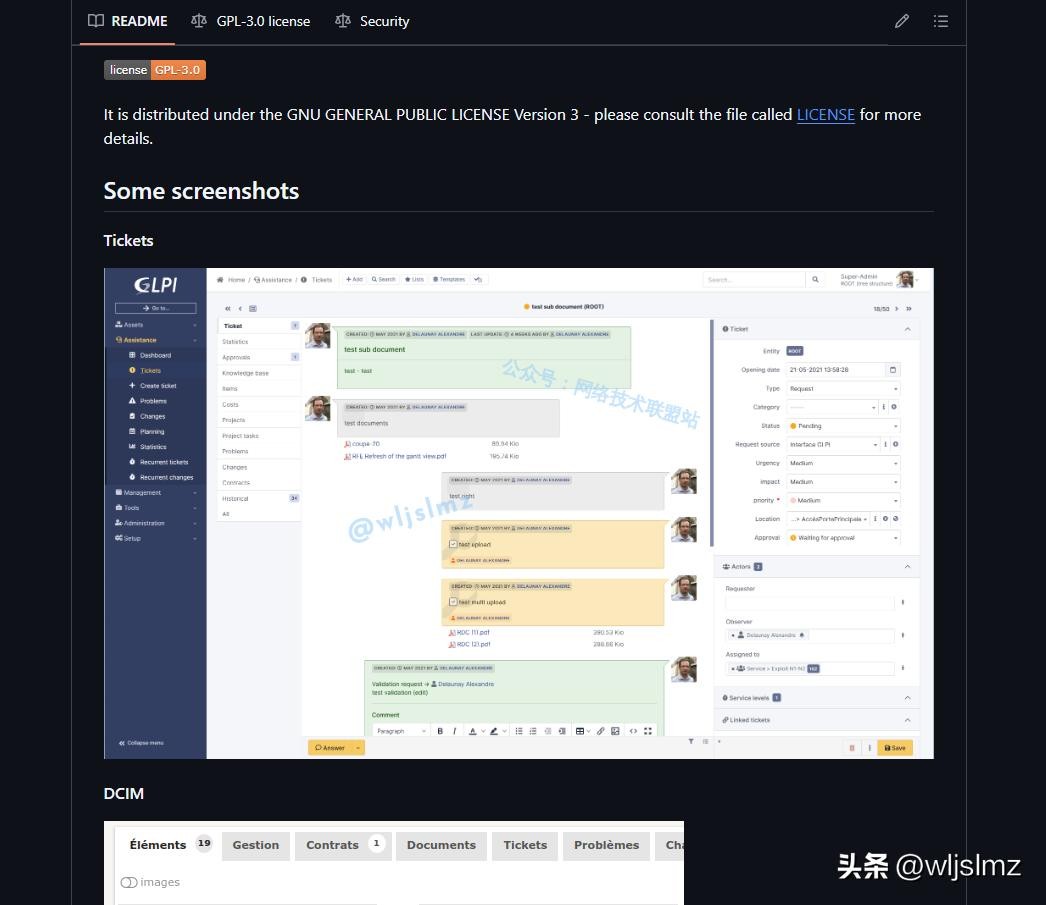1046x905 pixels.
Task: Click the yellow Save button in screenshot
Action: pyautogui.click(x=895, y=748)
